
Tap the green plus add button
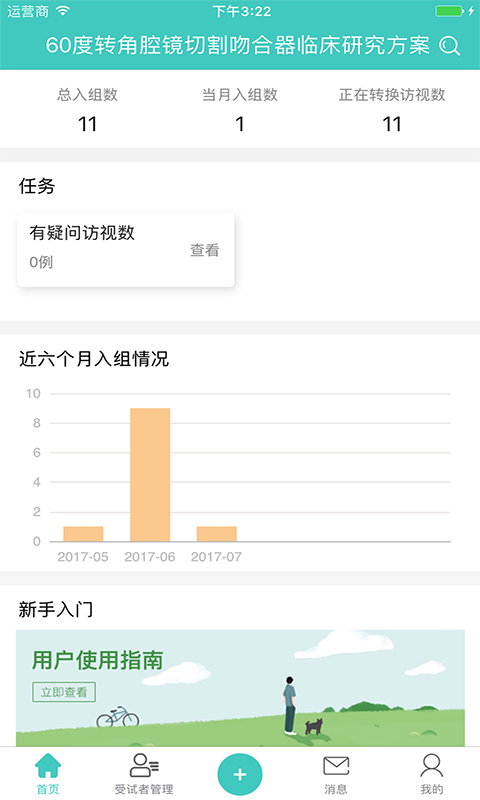pyautogui.click(x=240, y=774)
